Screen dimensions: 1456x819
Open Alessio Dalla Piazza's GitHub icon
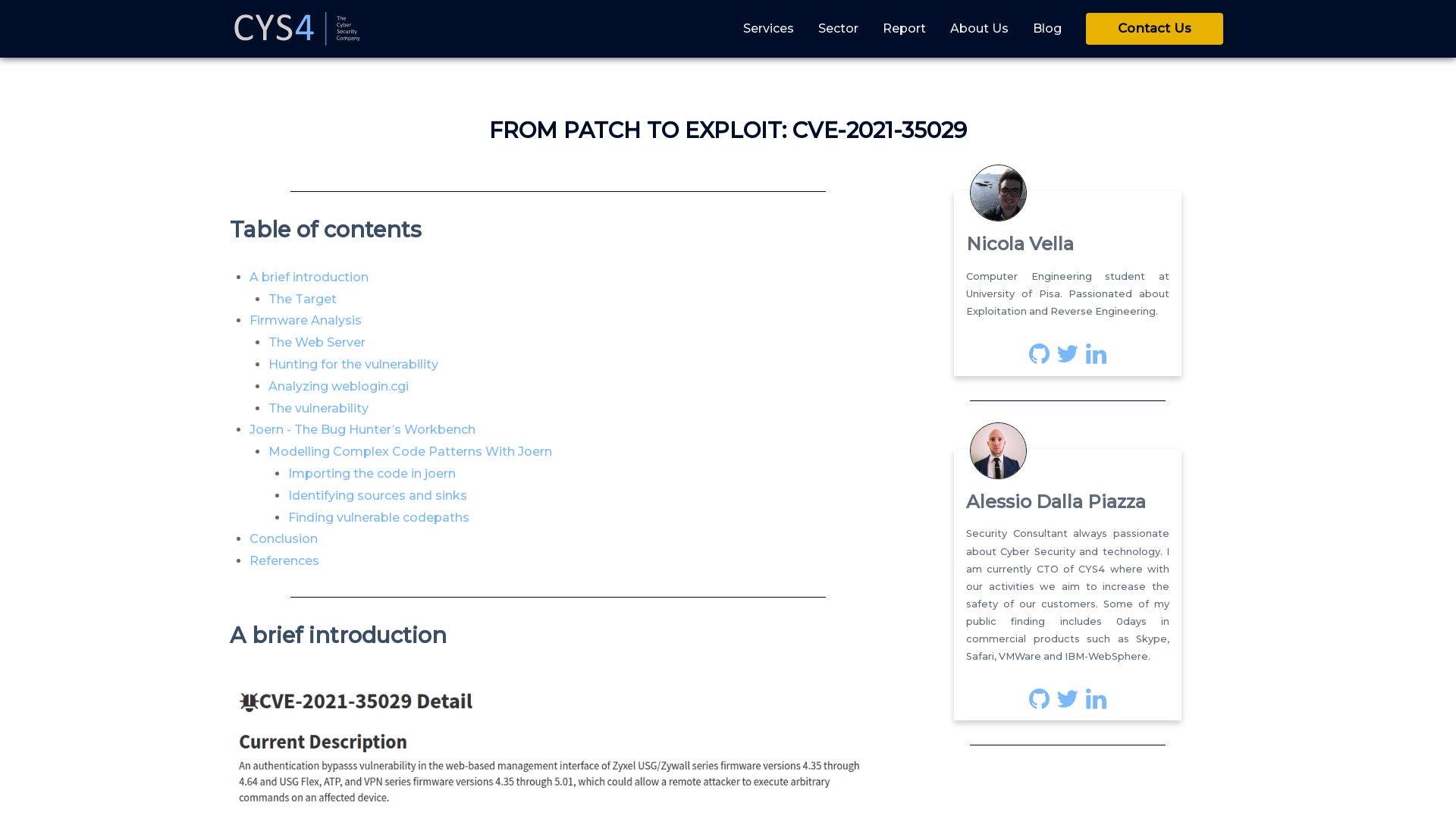[x=1039, y=699]
